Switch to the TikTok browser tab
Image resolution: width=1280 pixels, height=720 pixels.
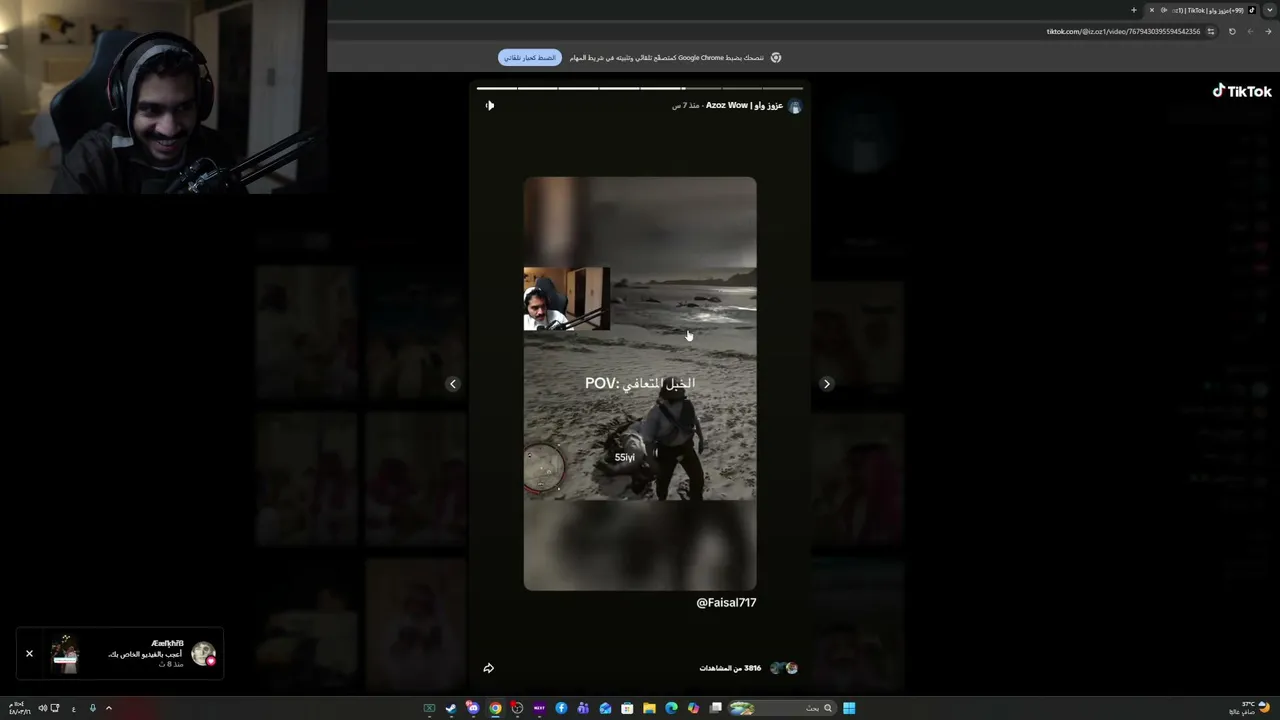coord(1201,10)
